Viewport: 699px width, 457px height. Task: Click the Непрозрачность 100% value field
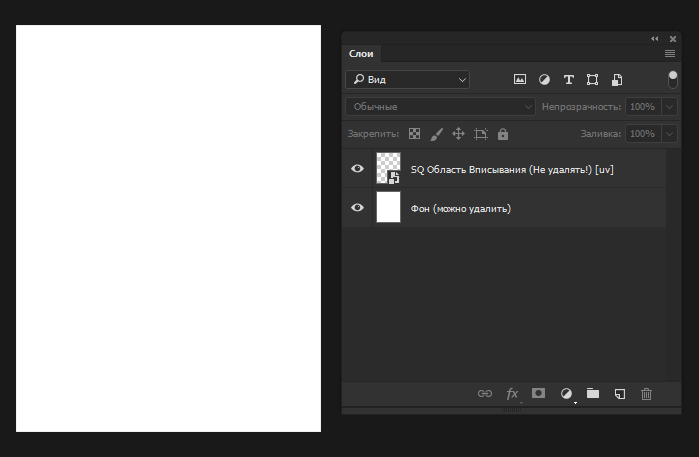tap(643, 107)
